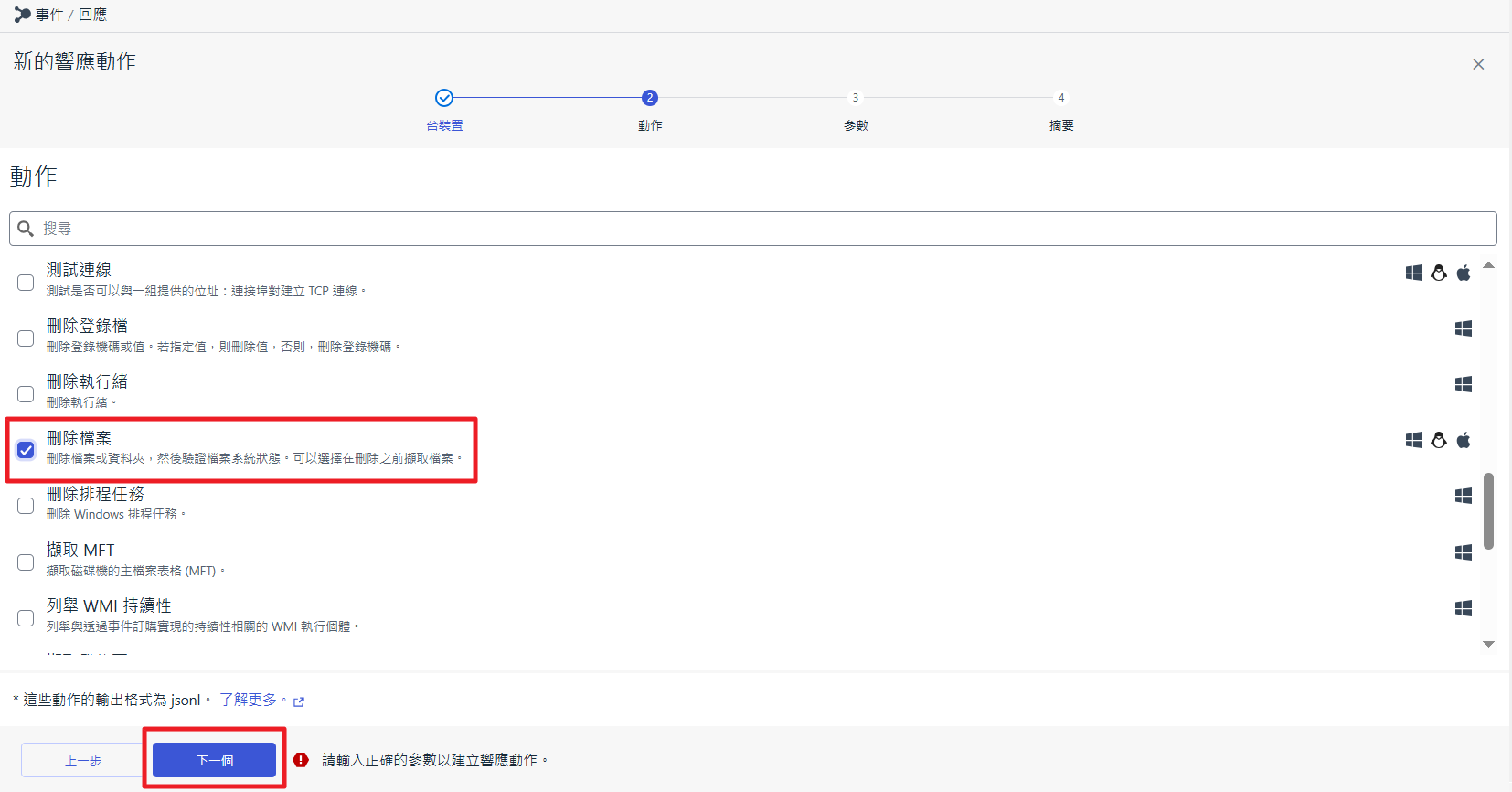Image resolution: width=1512 pixels, height=792 pixels.
Task: Click the action list scrollbar thumb
Action: click(1488, 511)
